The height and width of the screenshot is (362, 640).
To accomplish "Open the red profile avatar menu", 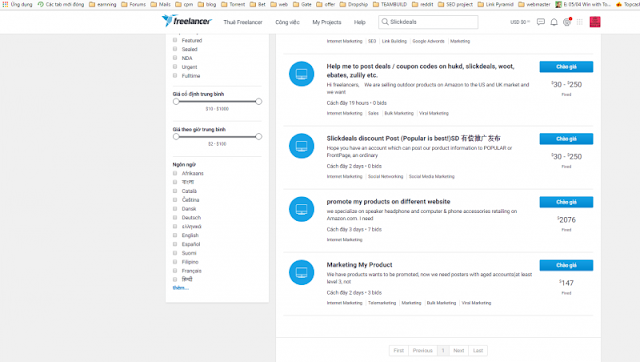I will click(x=595, y=22).
